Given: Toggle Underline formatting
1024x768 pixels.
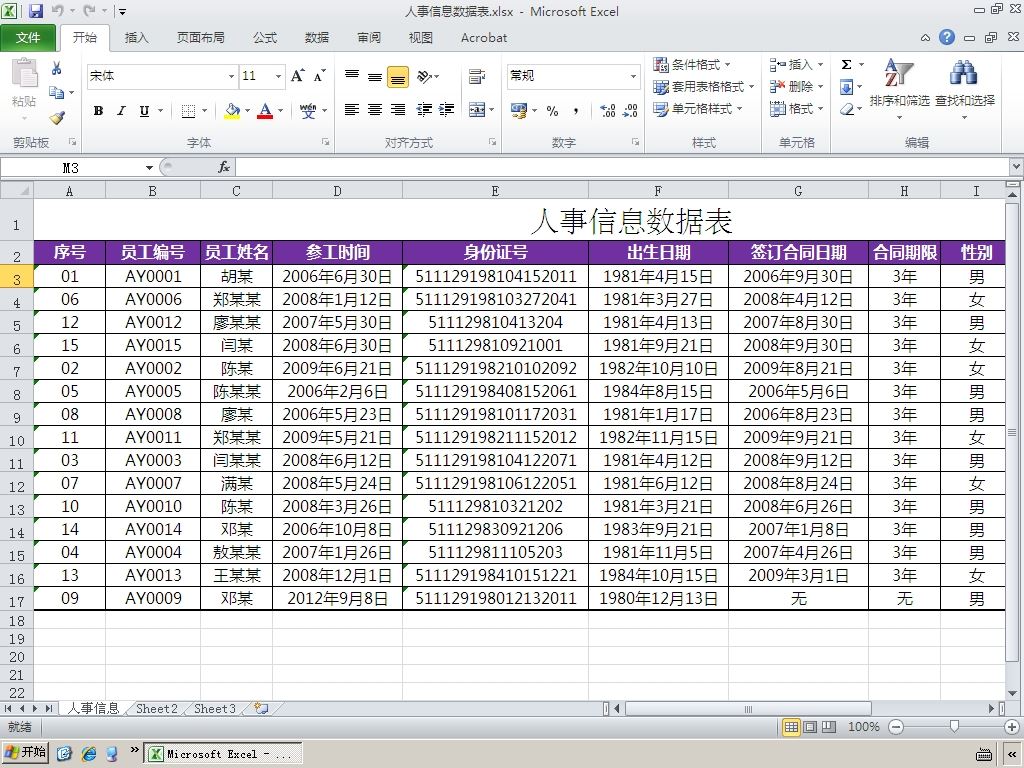Looking at the screenshot, I should coord(144,110).
